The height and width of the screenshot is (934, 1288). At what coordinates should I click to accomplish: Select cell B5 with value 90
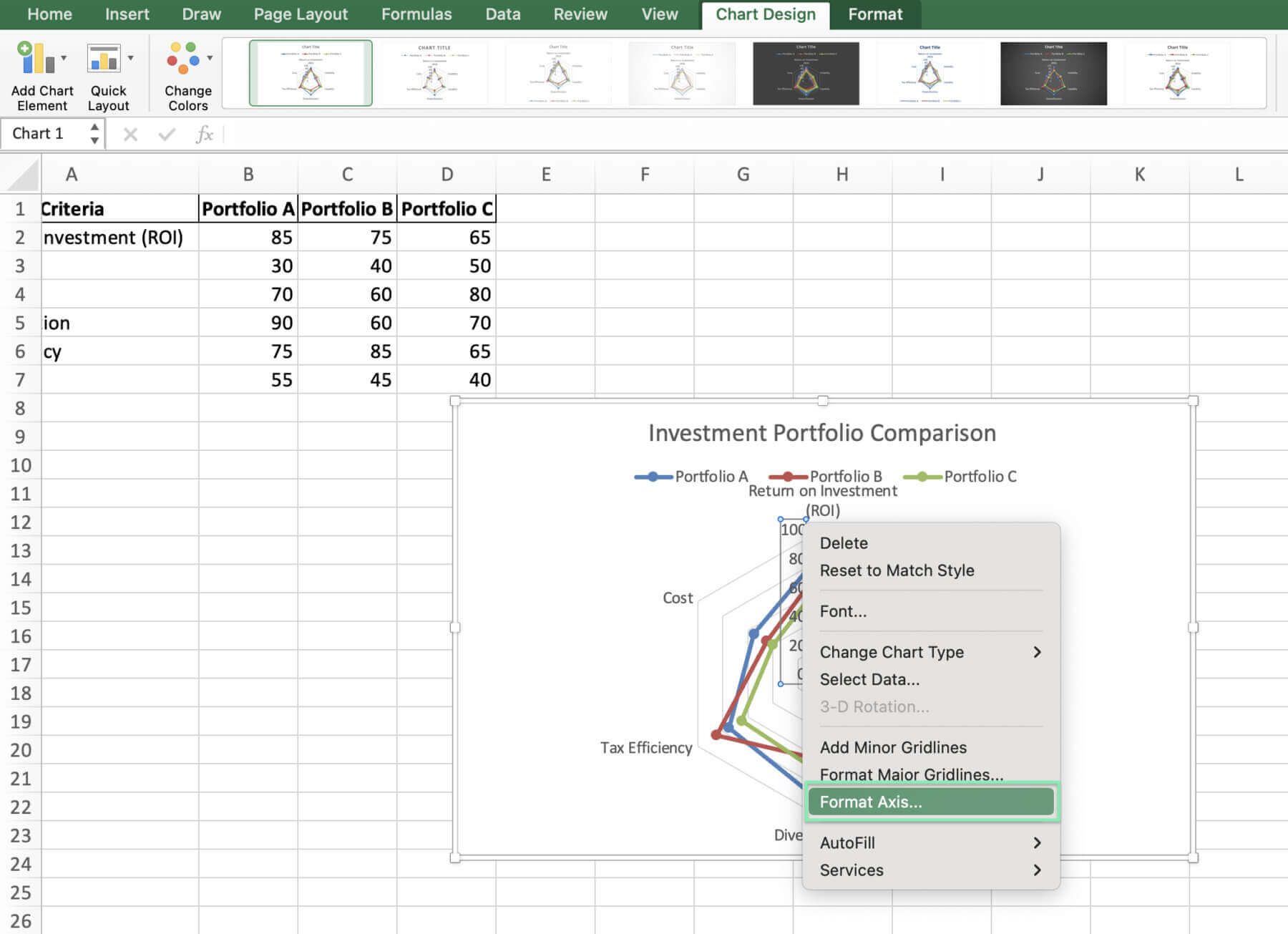click(x=248, y=323)
